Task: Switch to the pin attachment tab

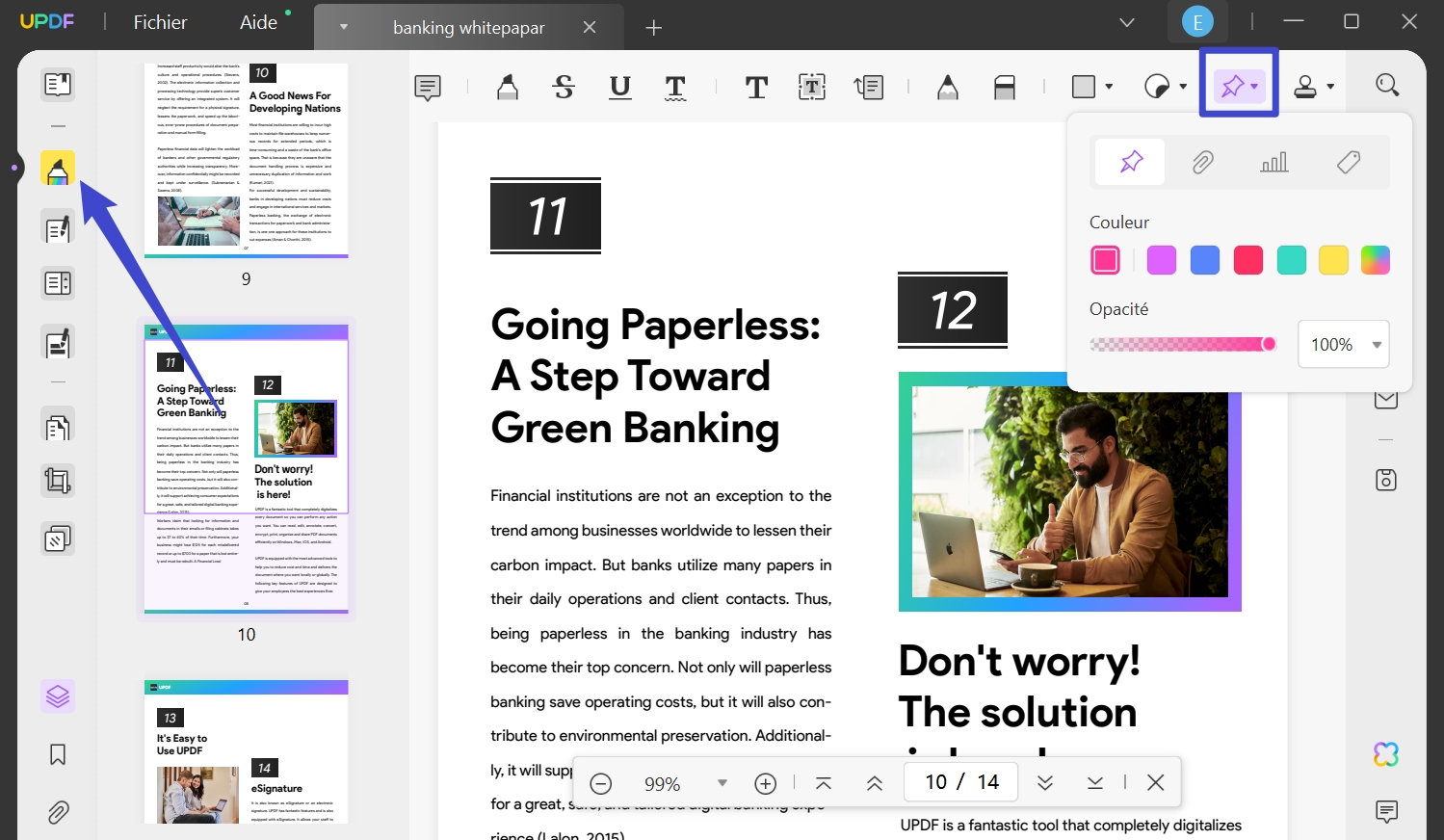Action: point(1129,162)
